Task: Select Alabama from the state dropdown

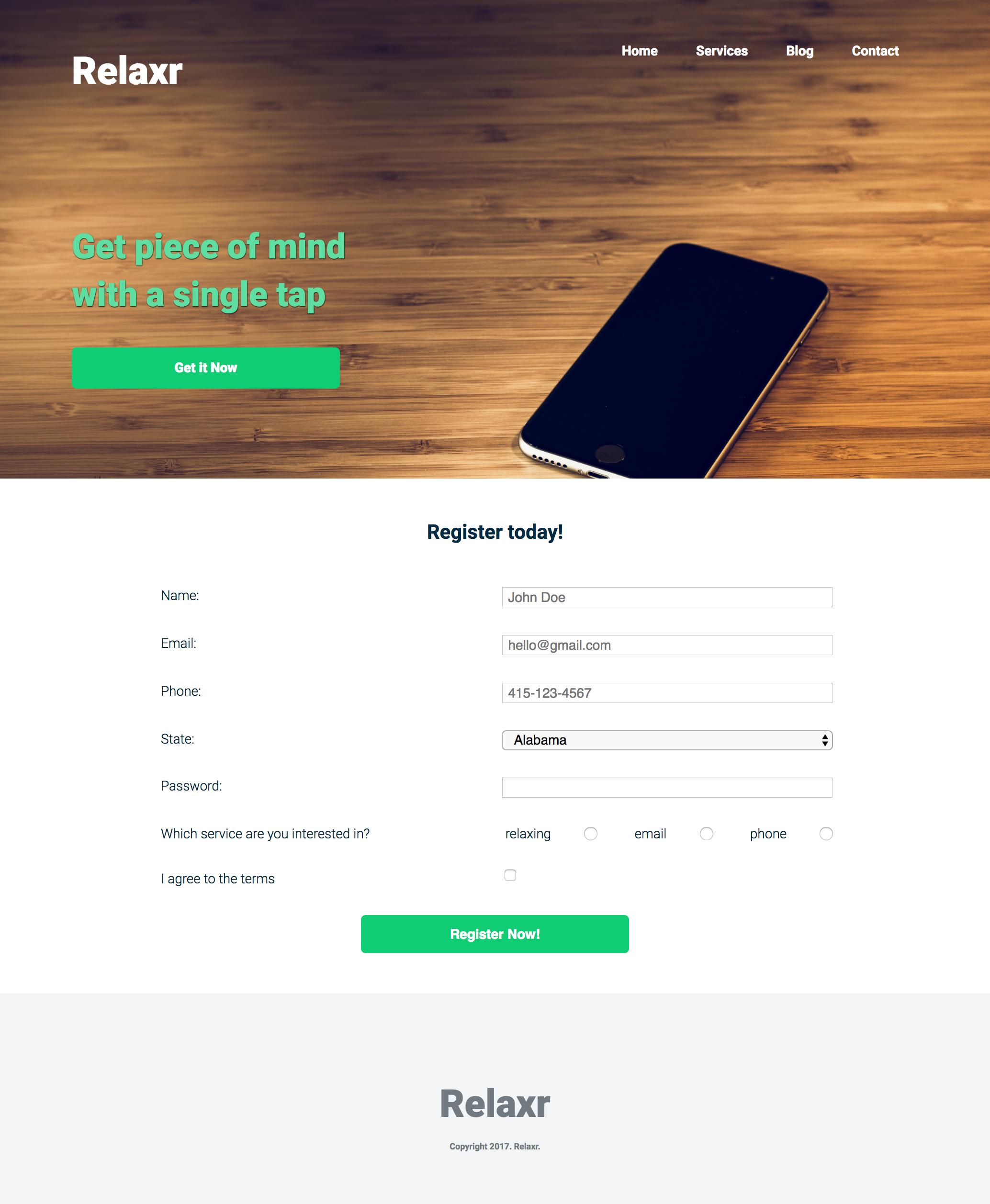Action: tap(667, 740)
